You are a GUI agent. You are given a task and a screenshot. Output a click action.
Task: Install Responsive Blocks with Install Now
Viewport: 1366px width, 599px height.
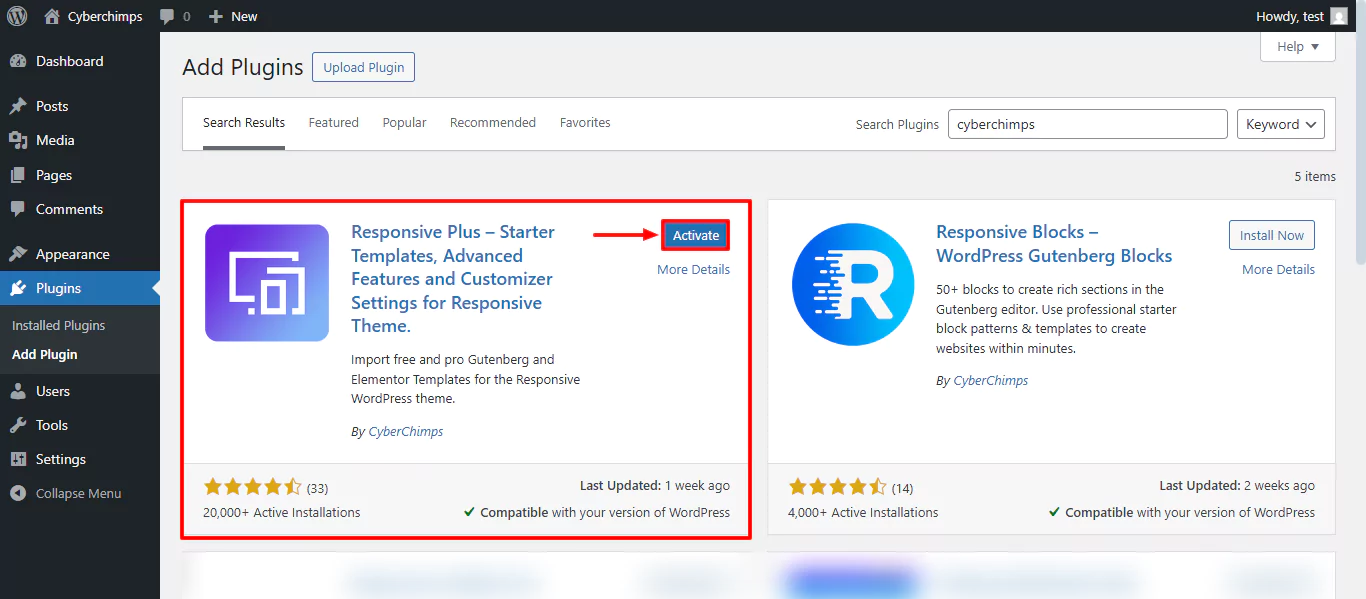tap(1272, 235)
